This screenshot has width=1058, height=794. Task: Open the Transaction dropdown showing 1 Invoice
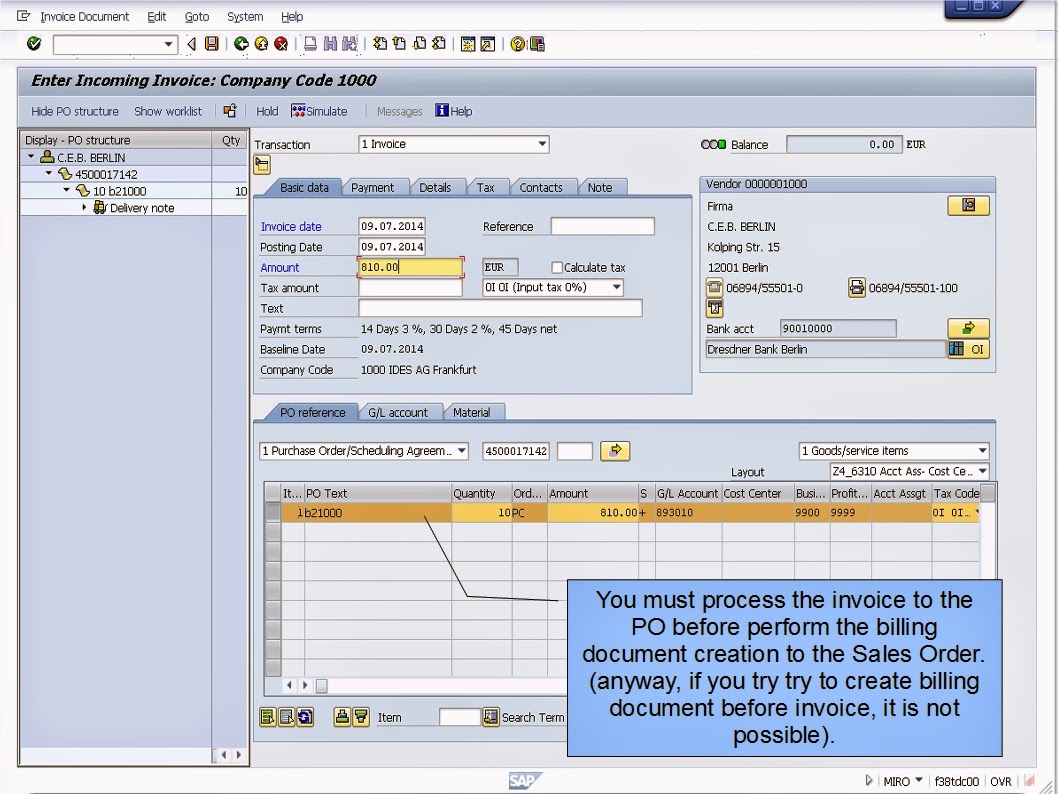(540, 143)
